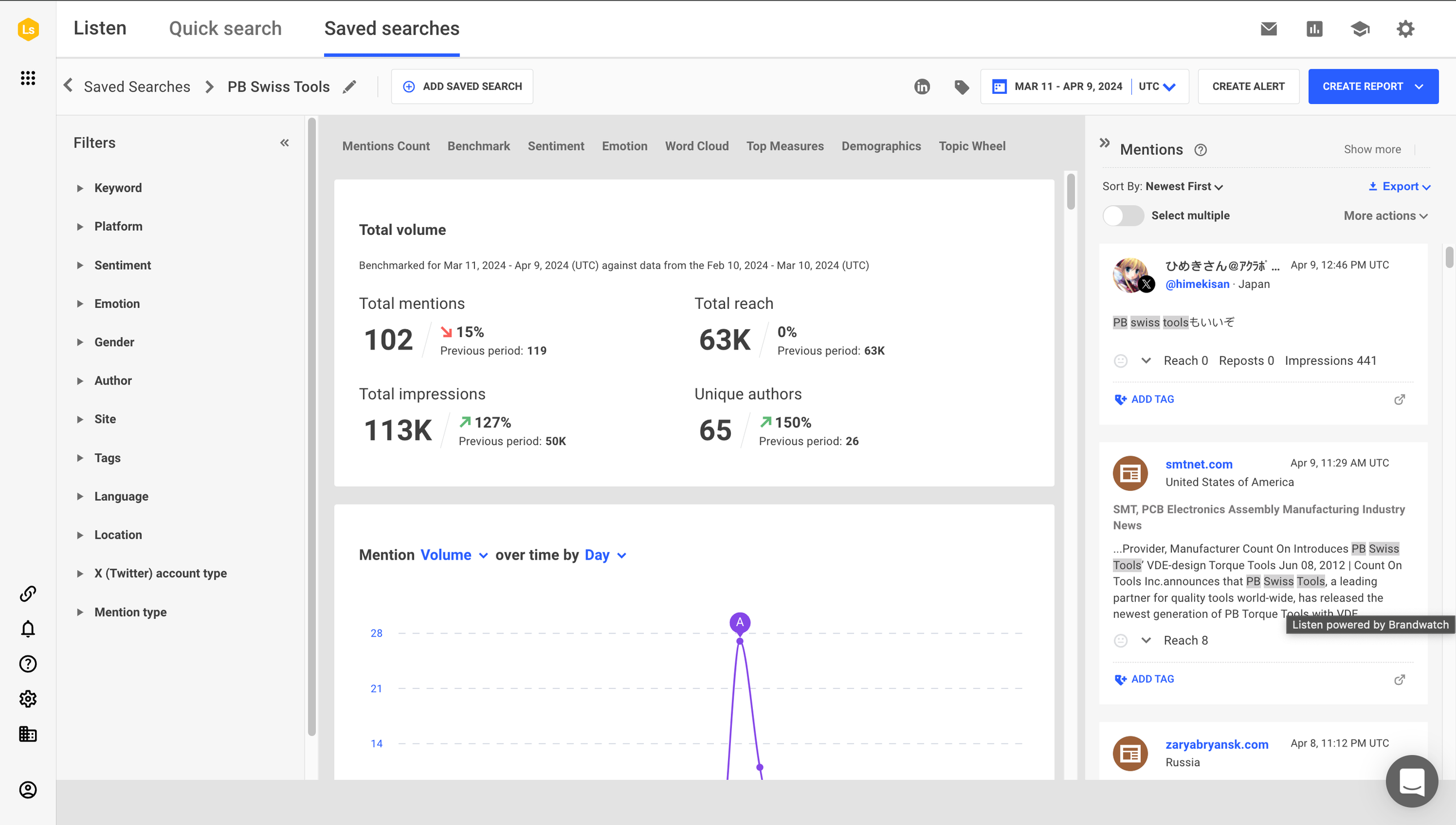Open the mail envelope icon in header
Viewport: 1456px width, 825px height.
tap(1268, 29)
